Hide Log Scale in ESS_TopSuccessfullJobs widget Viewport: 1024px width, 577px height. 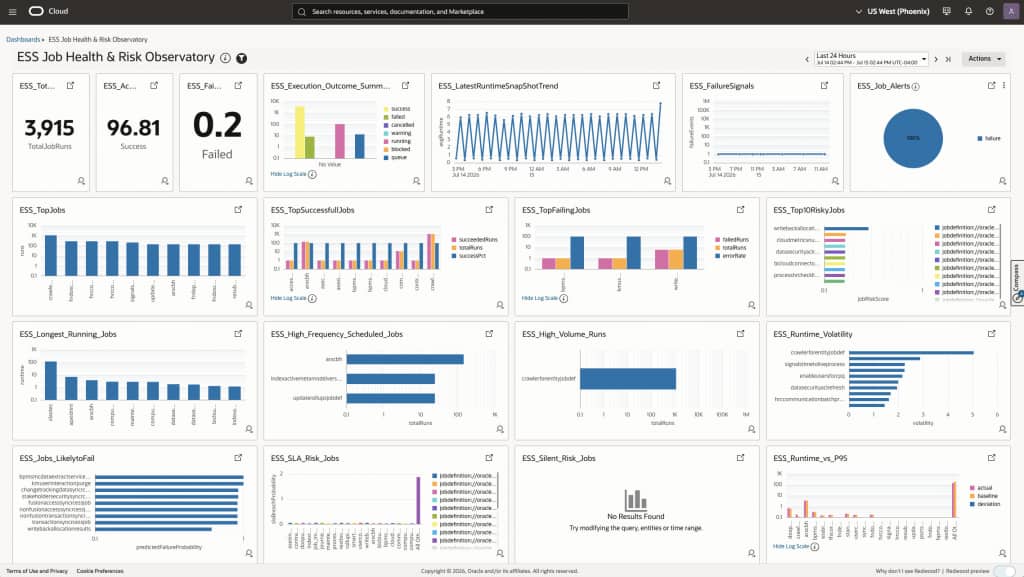(x=289, y=298)
